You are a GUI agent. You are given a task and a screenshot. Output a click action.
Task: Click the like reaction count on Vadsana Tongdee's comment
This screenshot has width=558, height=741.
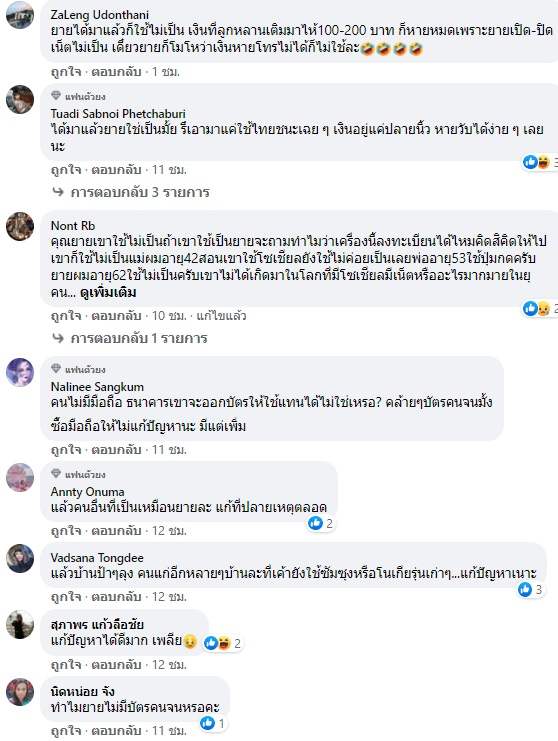[x=538, y=589]
